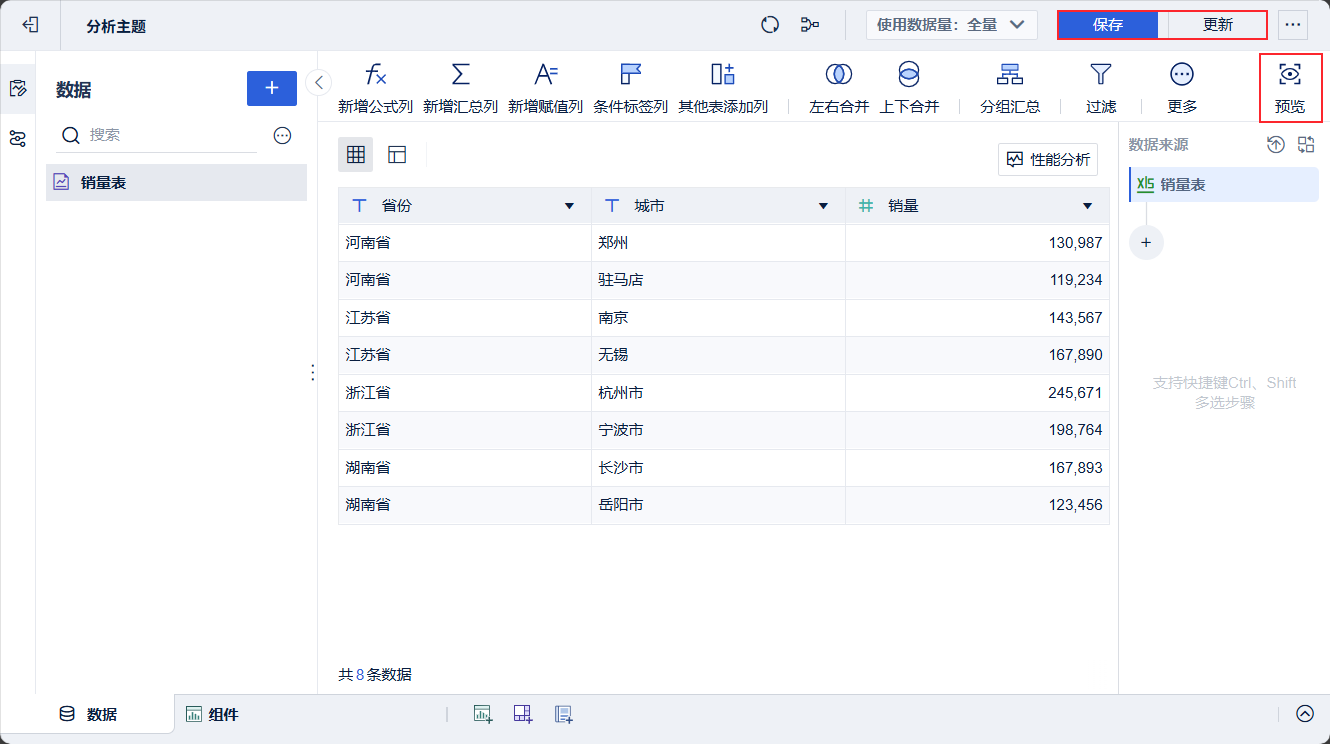Viewport: 1330px width, 744px height.
Task: Click 分组汇总 toolbar tool
Action: pos(1010,88)
